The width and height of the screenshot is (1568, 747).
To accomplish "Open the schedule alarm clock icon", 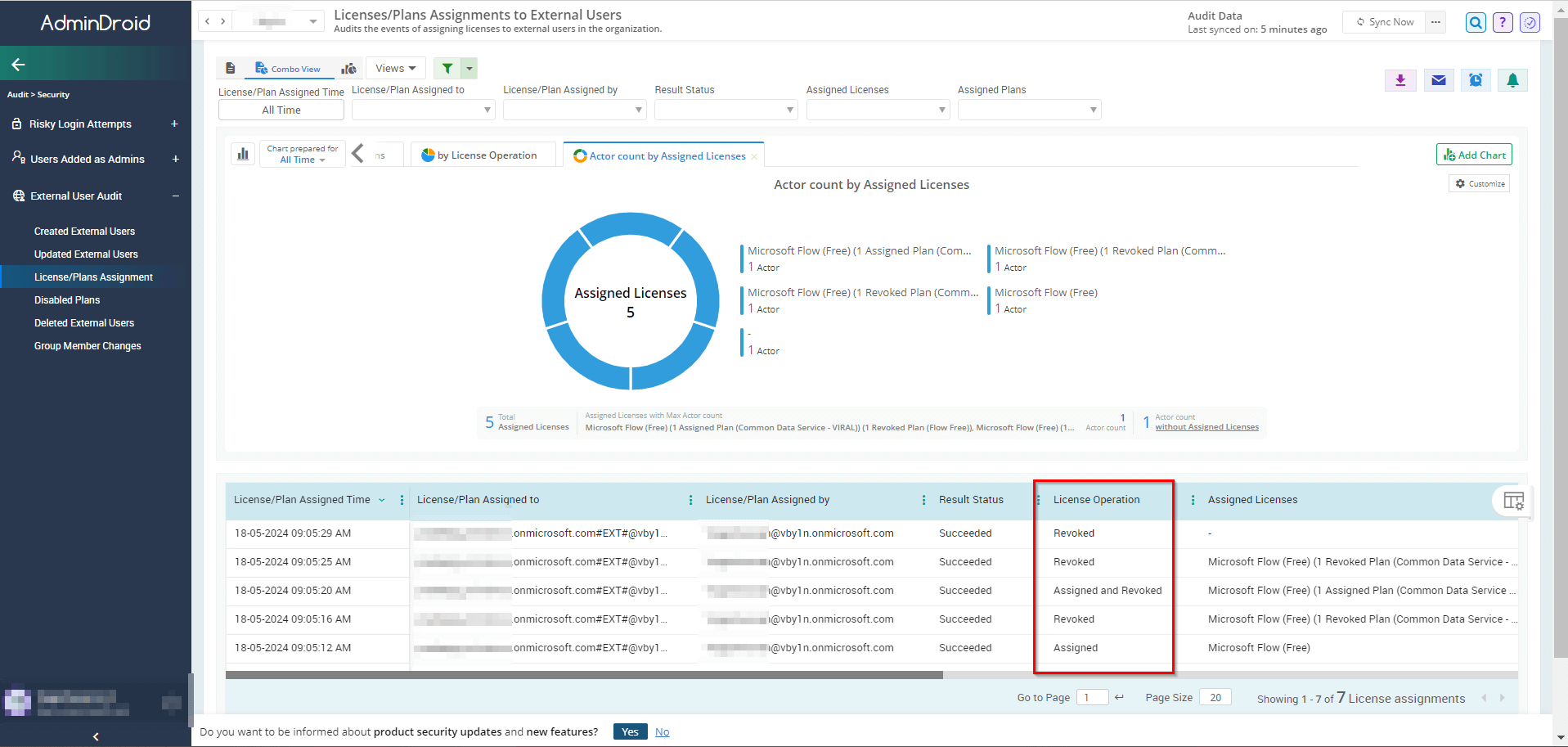I will pos(1476,80).
